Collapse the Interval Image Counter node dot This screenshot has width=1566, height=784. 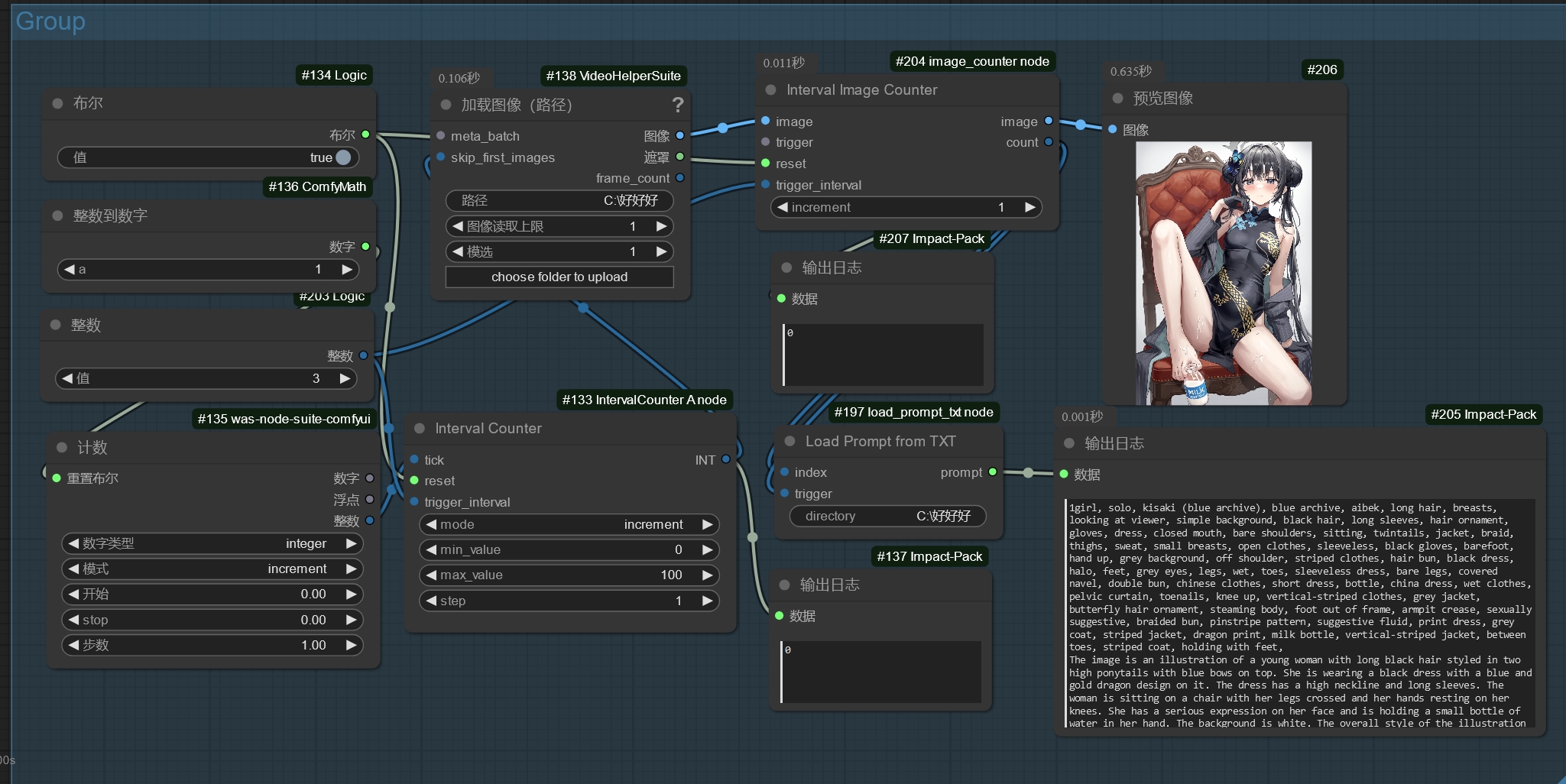pos(770,90)
